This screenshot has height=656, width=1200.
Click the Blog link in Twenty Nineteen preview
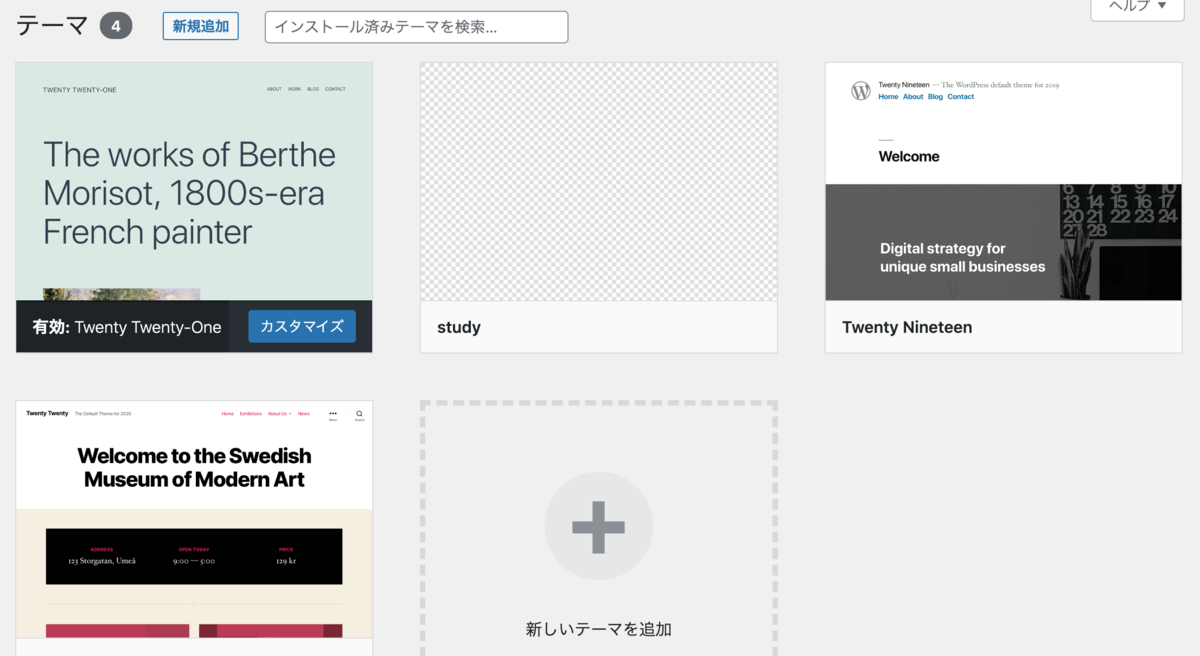936,97
